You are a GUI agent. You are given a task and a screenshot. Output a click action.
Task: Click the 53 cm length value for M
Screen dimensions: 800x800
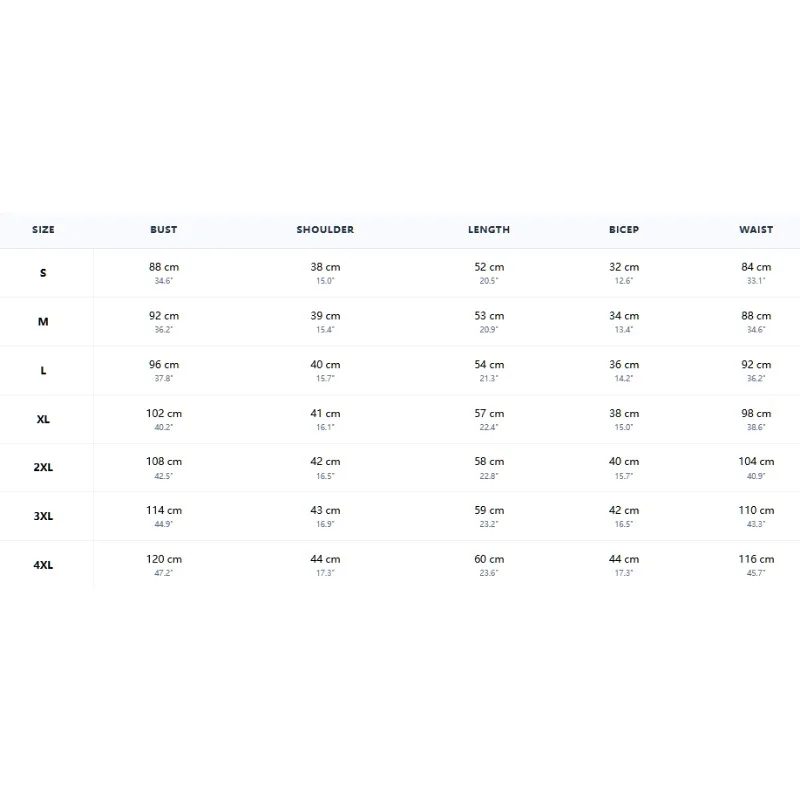489,316
